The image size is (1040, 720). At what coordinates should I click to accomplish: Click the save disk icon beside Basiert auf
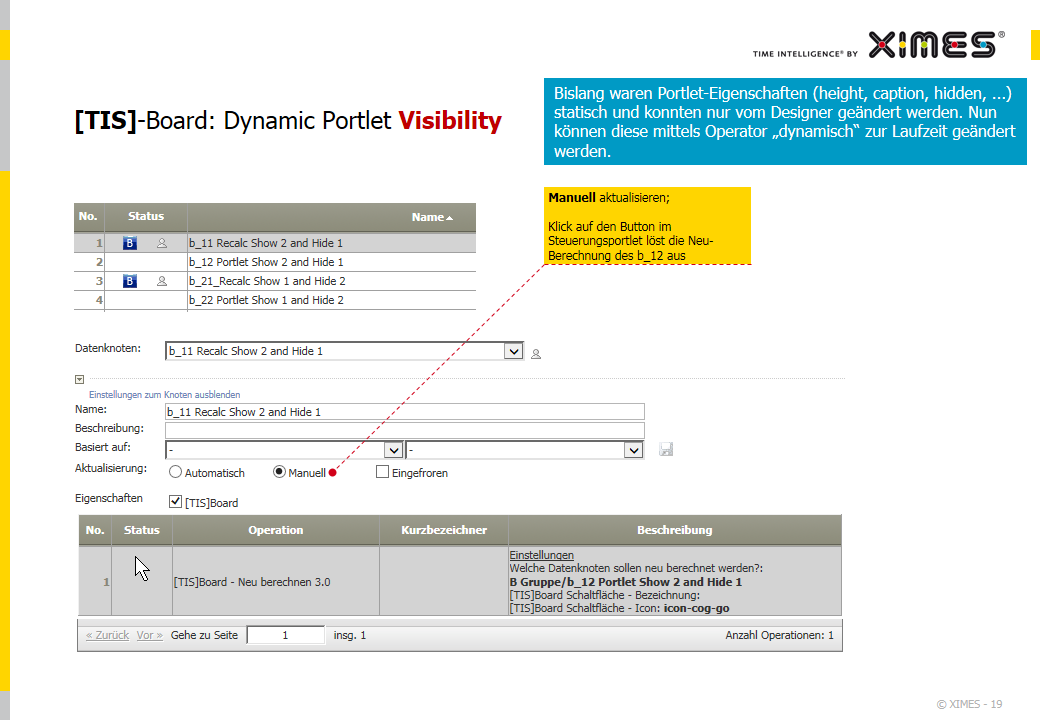[666, 450]
